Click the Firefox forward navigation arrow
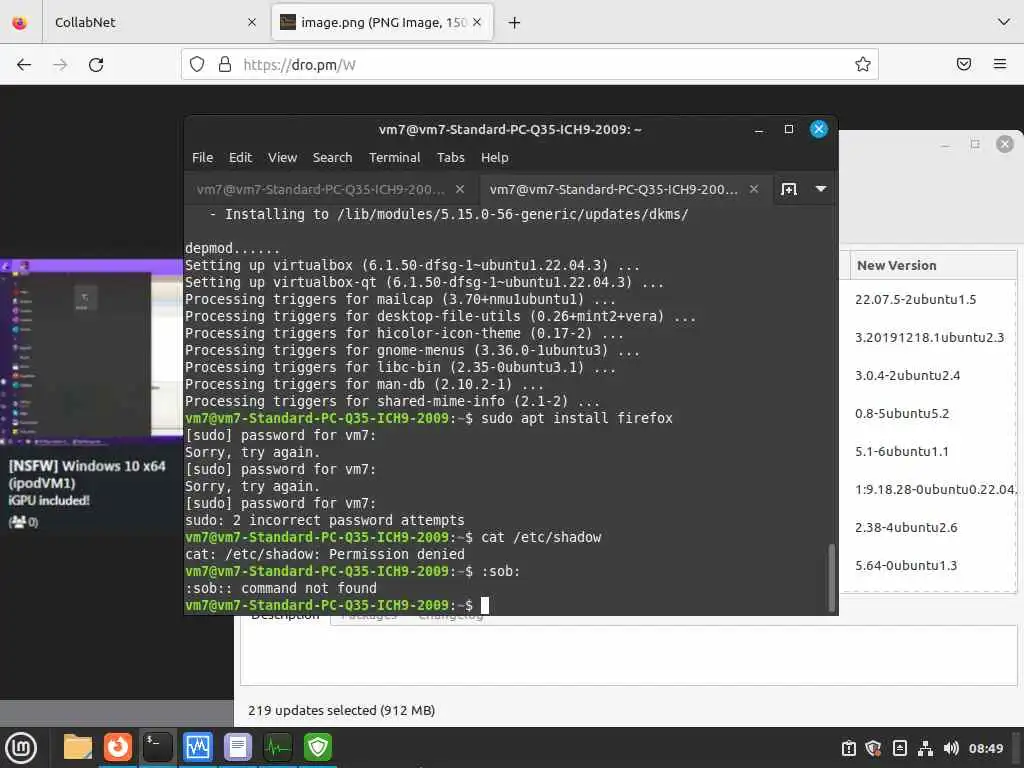Viewport: 1024px width, 768px height. click(60, 65)
